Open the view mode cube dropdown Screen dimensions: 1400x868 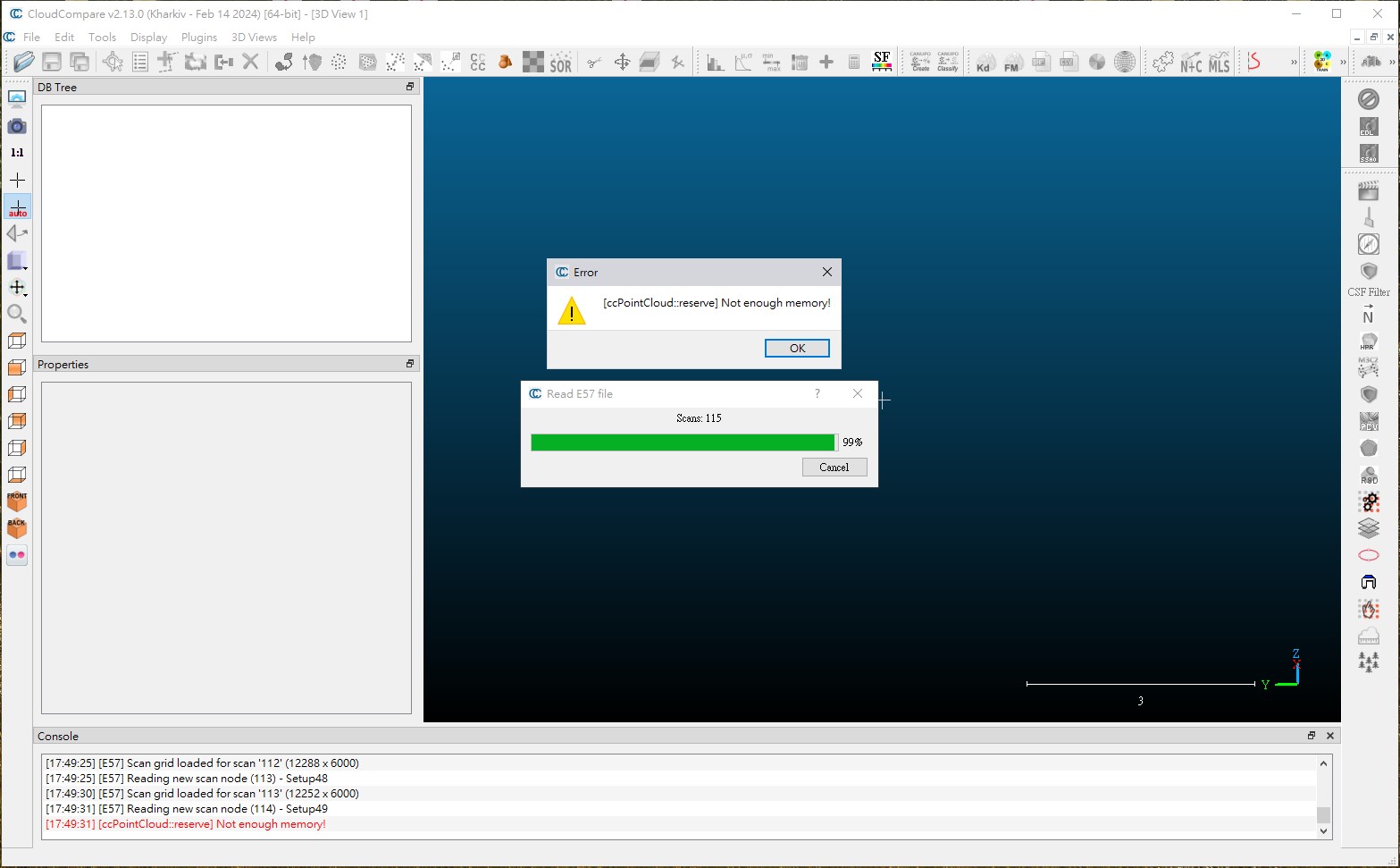17,261
